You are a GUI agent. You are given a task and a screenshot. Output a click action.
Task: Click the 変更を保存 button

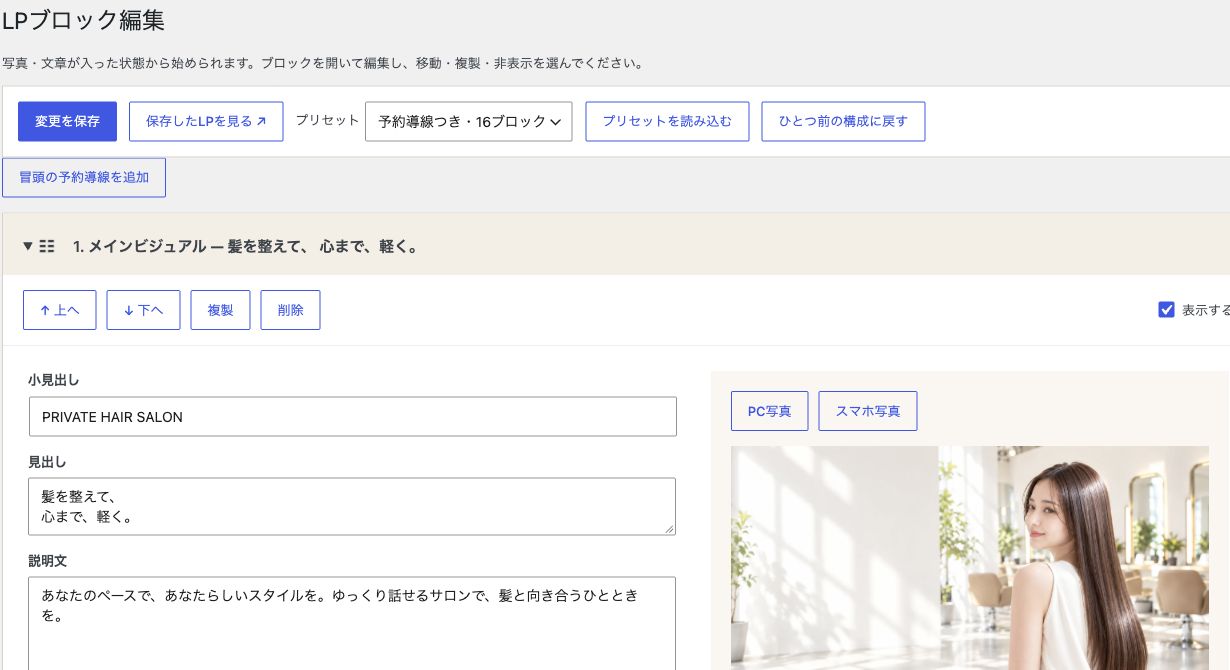67,121
